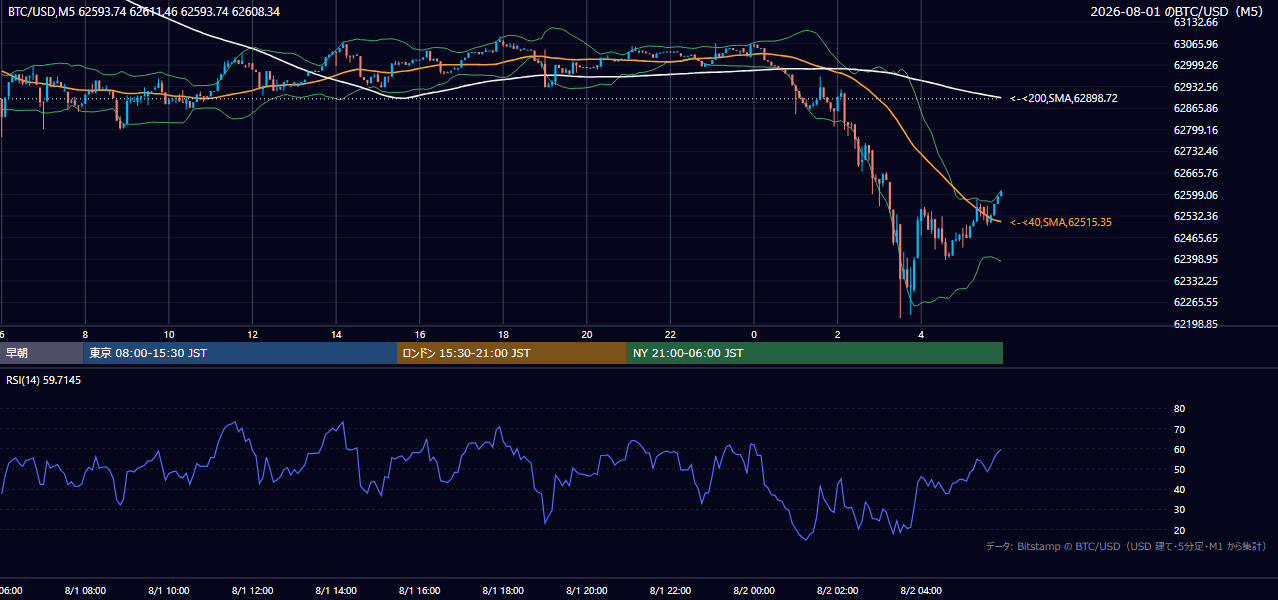1278x600 pixels.
Task: Click the 2026-08-01 BTC/USD (M5) chart title
Action: [1178, 12]
